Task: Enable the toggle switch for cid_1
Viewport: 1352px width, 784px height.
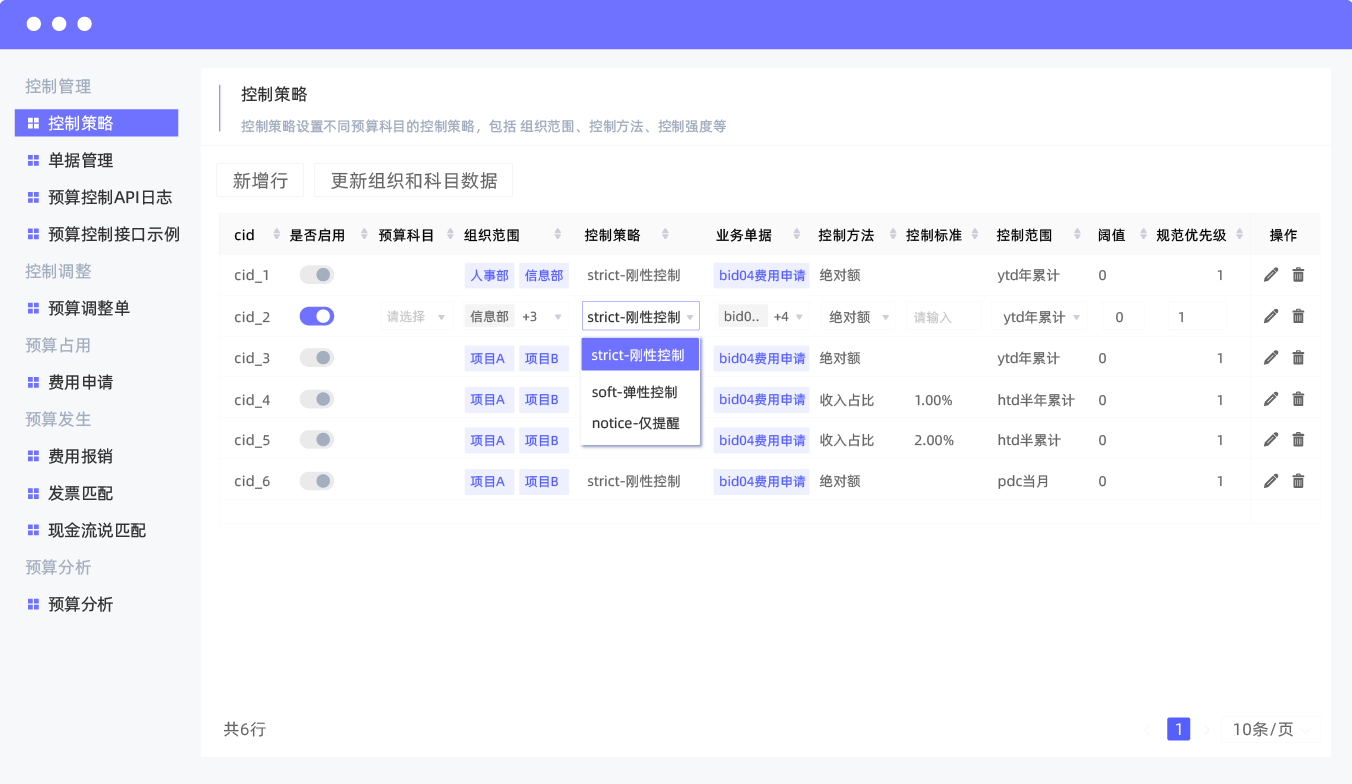Action: 317,275
